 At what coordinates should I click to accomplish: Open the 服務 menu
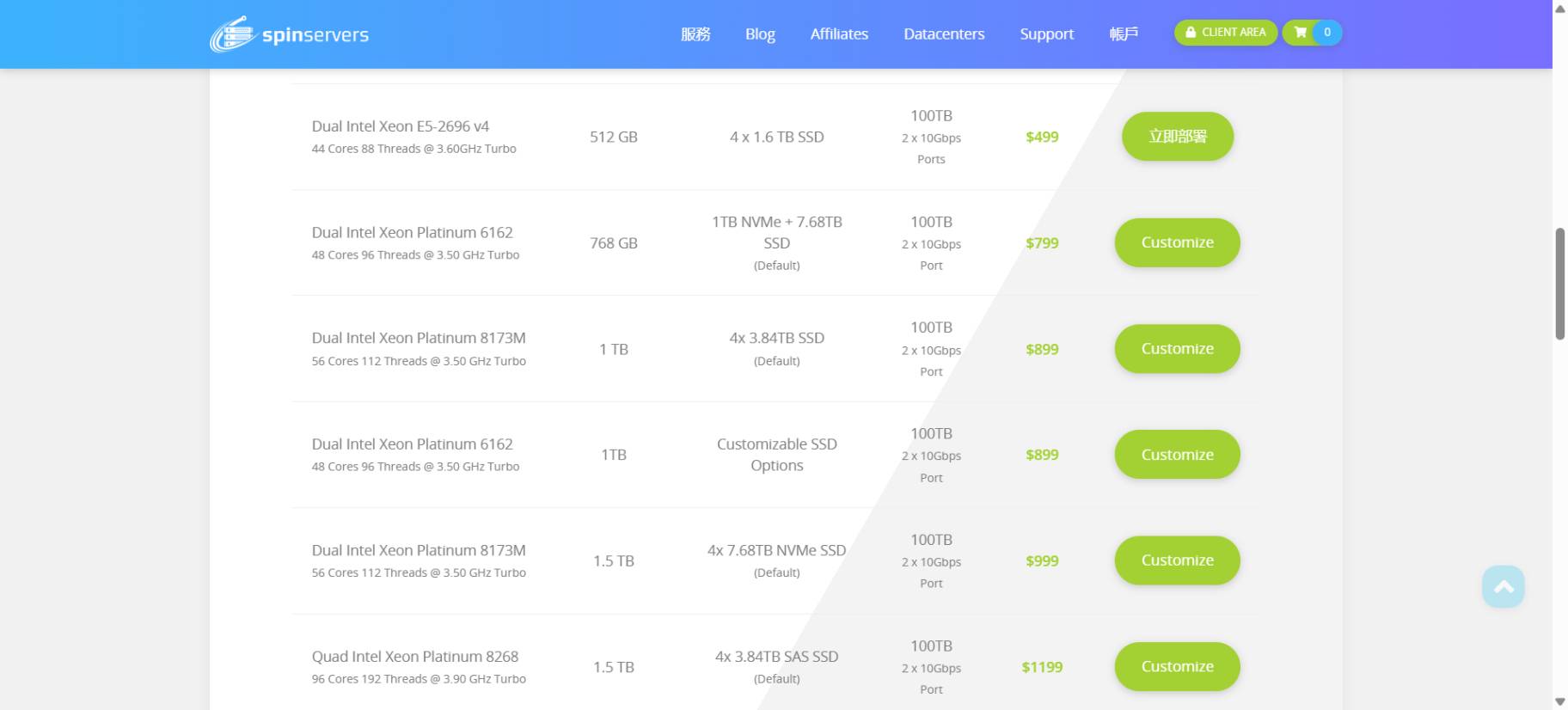pyautogui.click(x=695, y=34)
